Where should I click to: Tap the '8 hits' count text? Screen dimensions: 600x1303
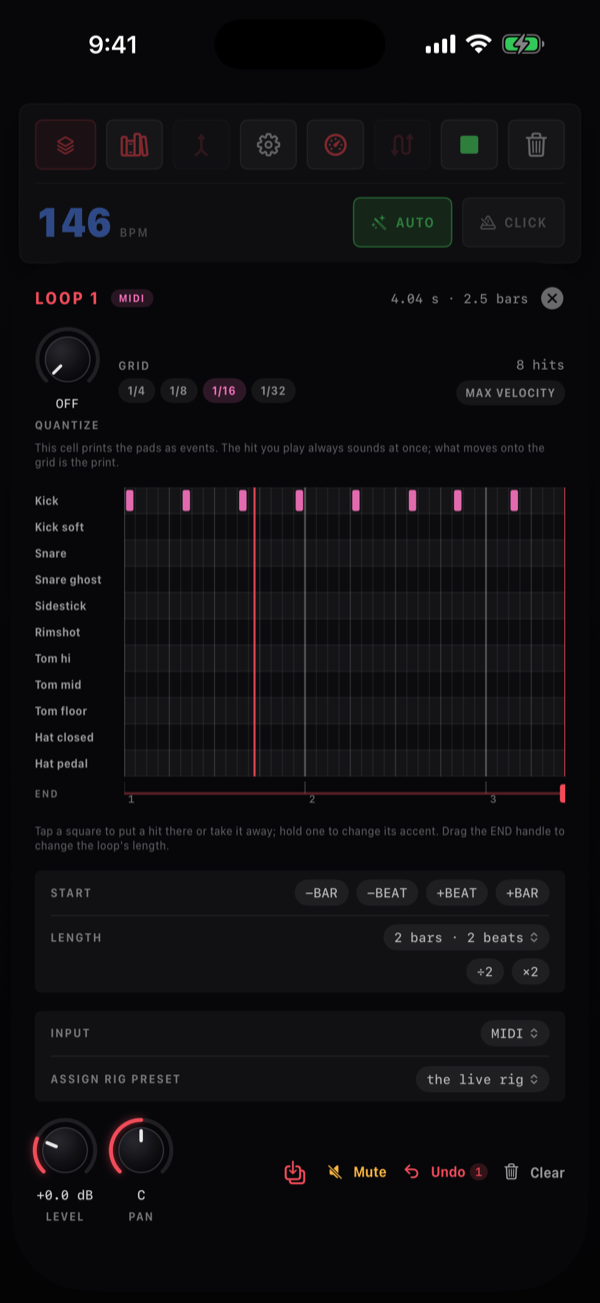click(540, 365)
